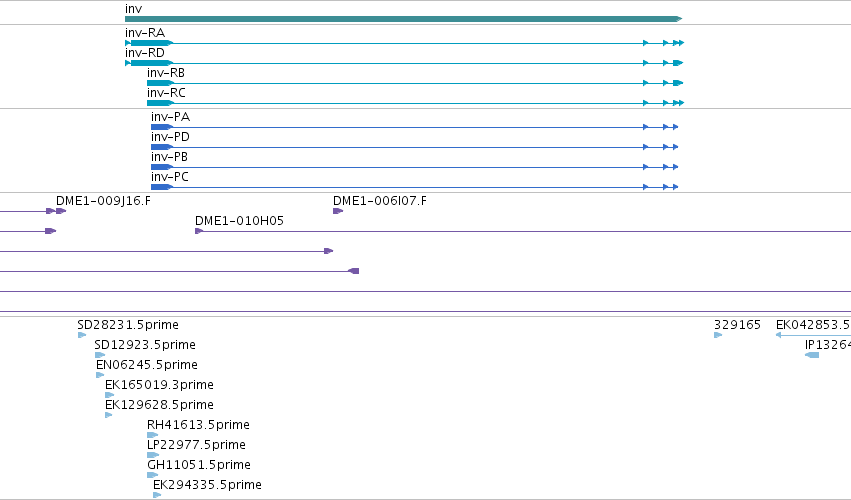Click the inv-RA first exon block
Screen dimensions: 851x500
click(151, 43)
